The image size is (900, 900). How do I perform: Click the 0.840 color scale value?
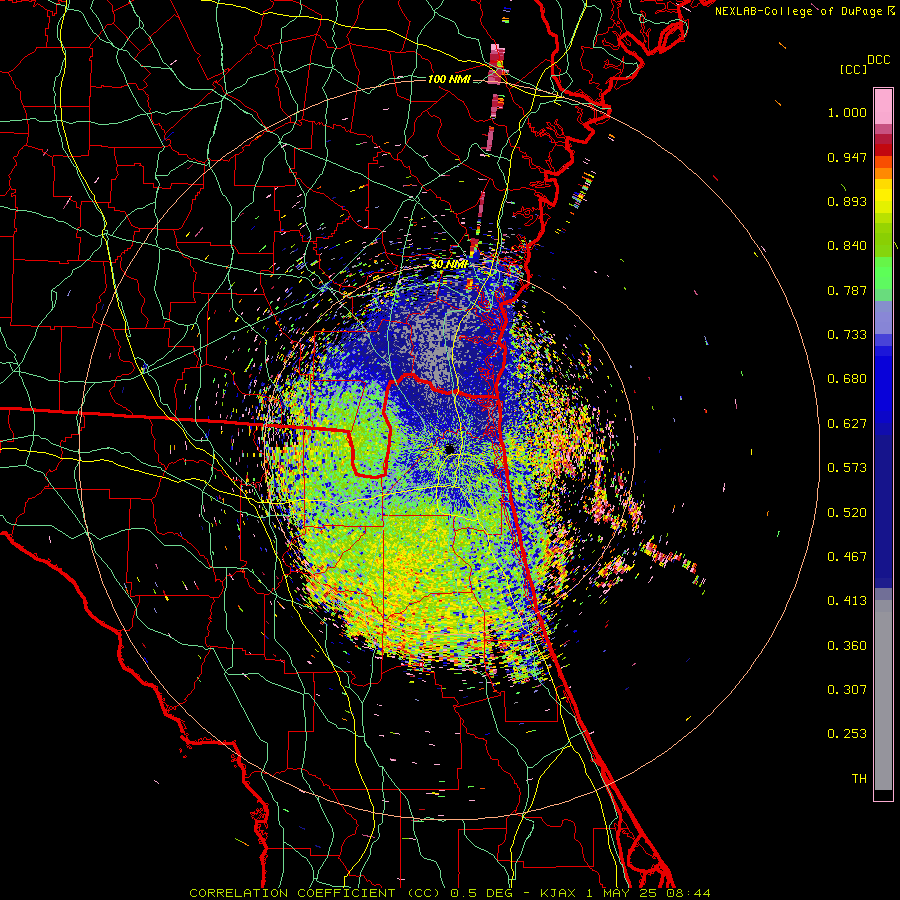(x=847, y=246)
